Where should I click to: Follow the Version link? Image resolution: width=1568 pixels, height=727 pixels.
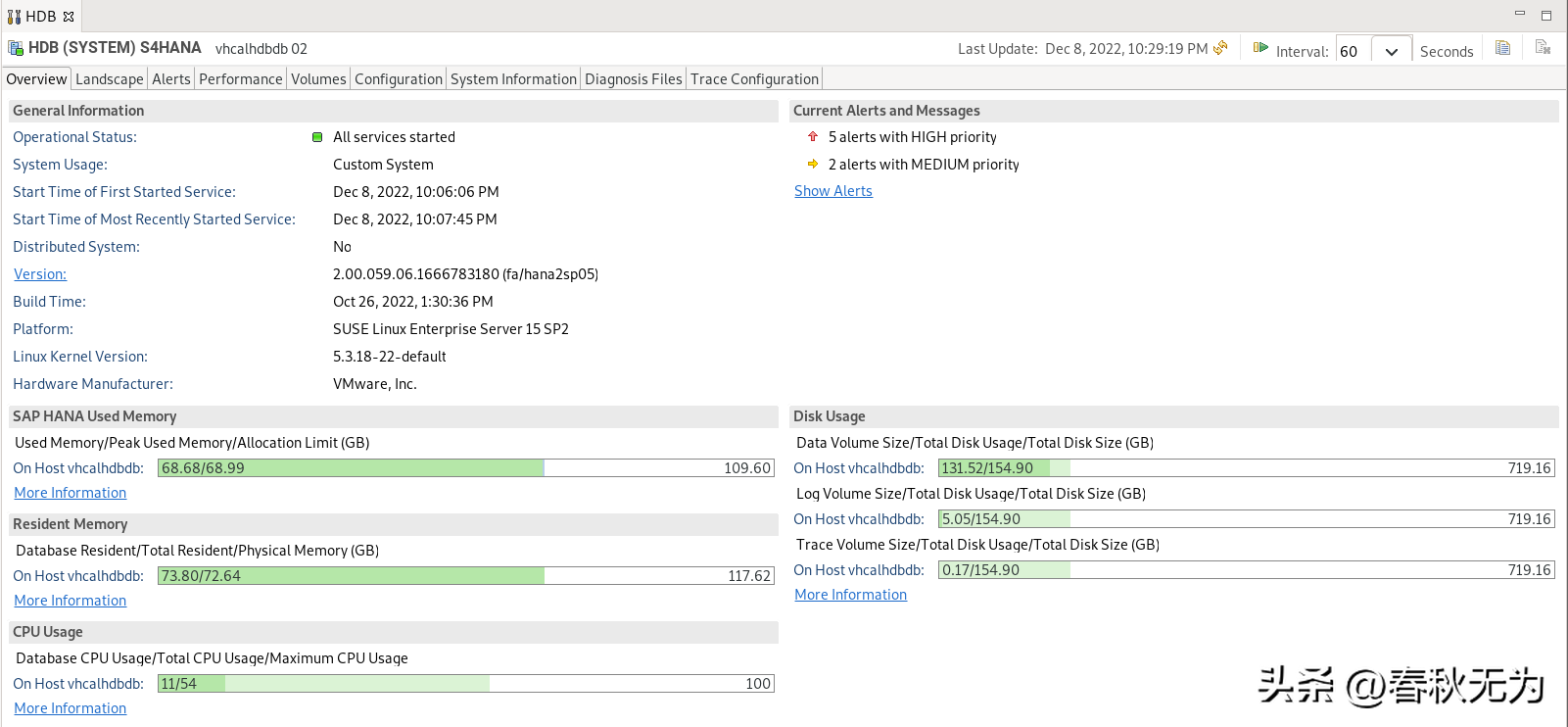(x=40, y=274)
